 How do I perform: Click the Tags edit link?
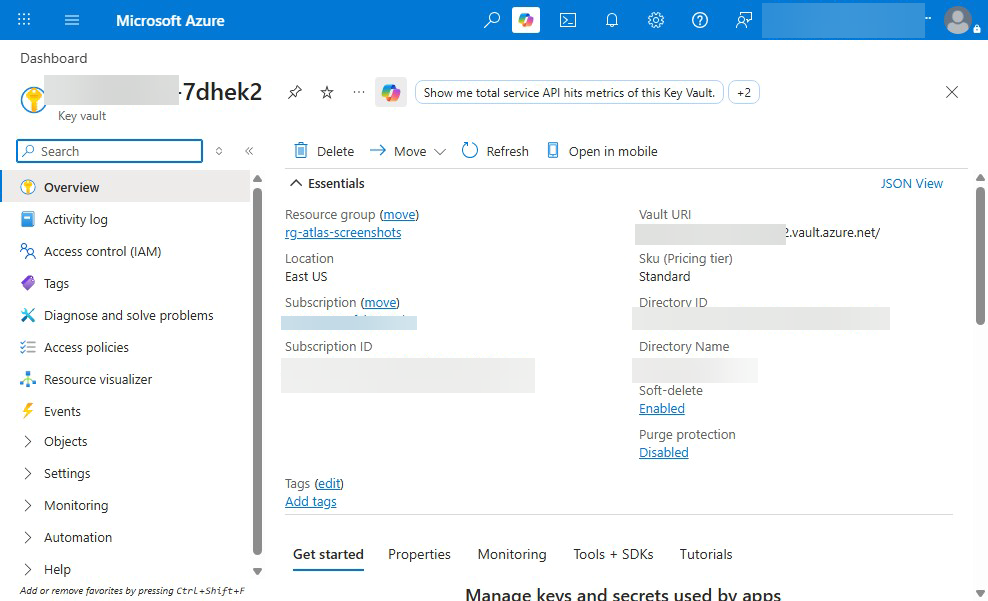click(x=329, y=483)
